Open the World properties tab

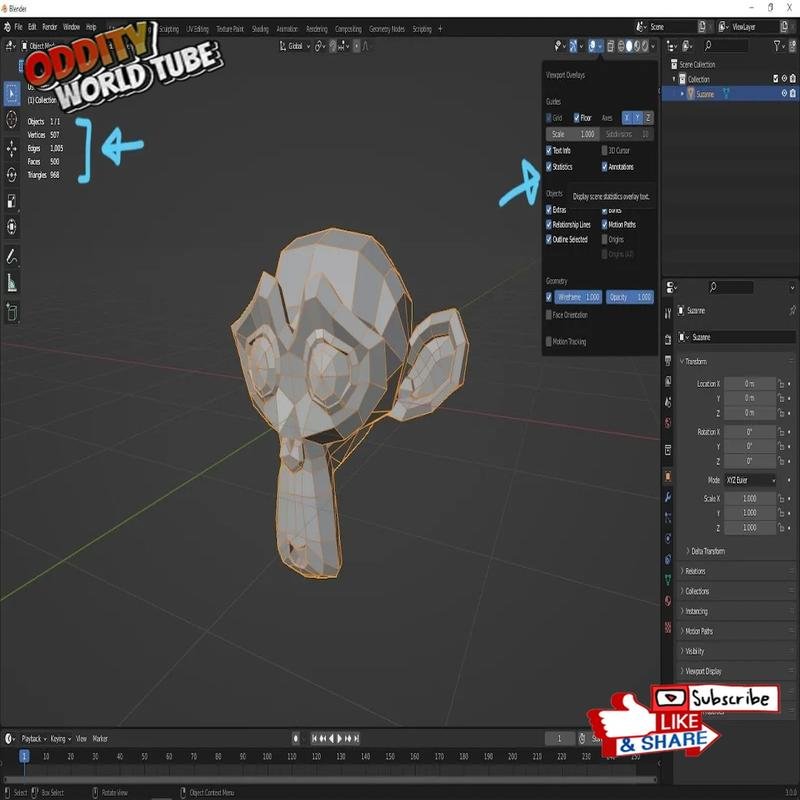tap(668, 423)
